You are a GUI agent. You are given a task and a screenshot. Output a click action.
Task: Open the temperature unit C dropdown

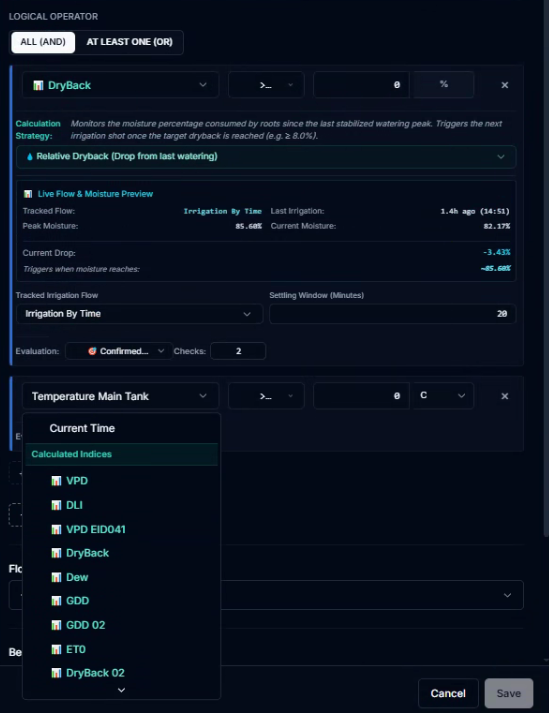pyautogui.click(x=443, y=396)
